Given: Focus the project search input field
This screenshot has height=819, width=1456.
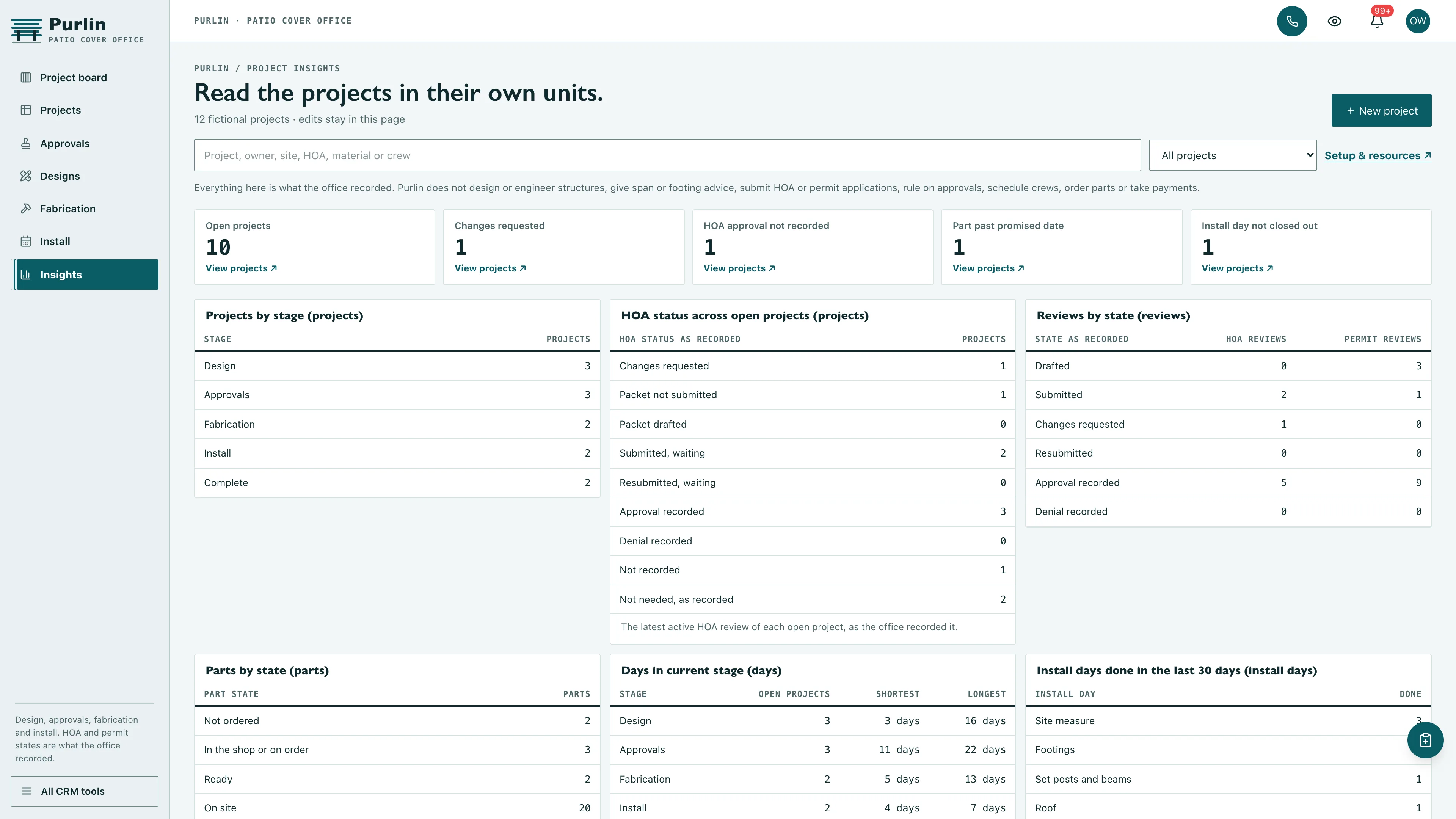Looking at the screenshot, I should coord(667,155).
